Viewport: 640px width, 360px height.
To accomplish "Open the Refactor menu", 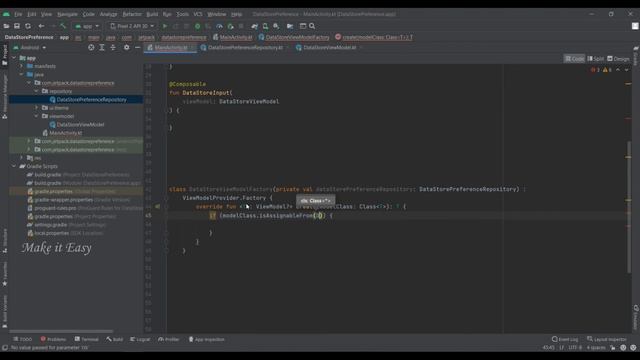I will click(132, 14).
